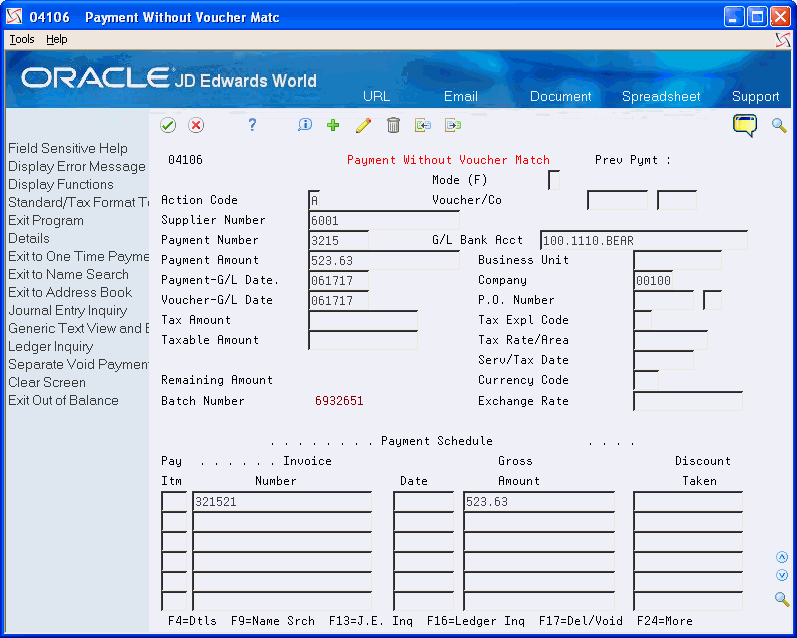Screen dimensions: 797x638
Task: Click the Action Code field
Action: [x=315, y=200]
